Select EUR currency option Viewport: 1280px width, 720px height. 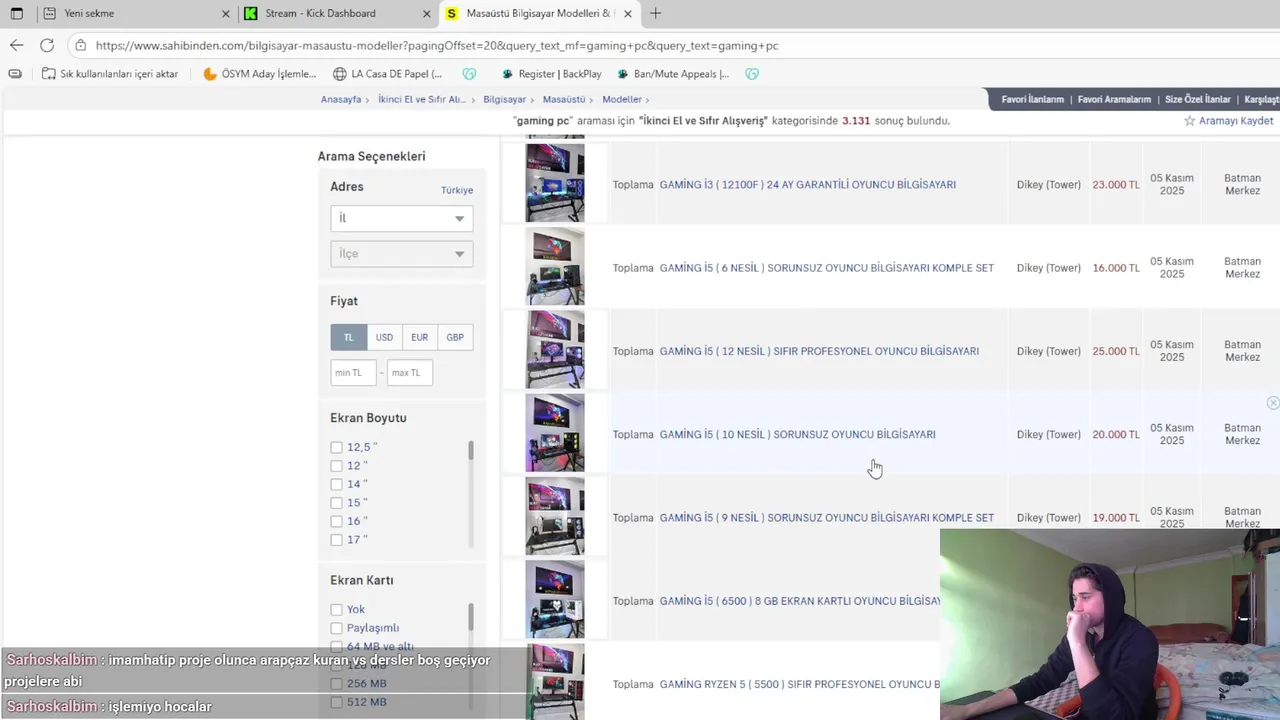[419, 338]
